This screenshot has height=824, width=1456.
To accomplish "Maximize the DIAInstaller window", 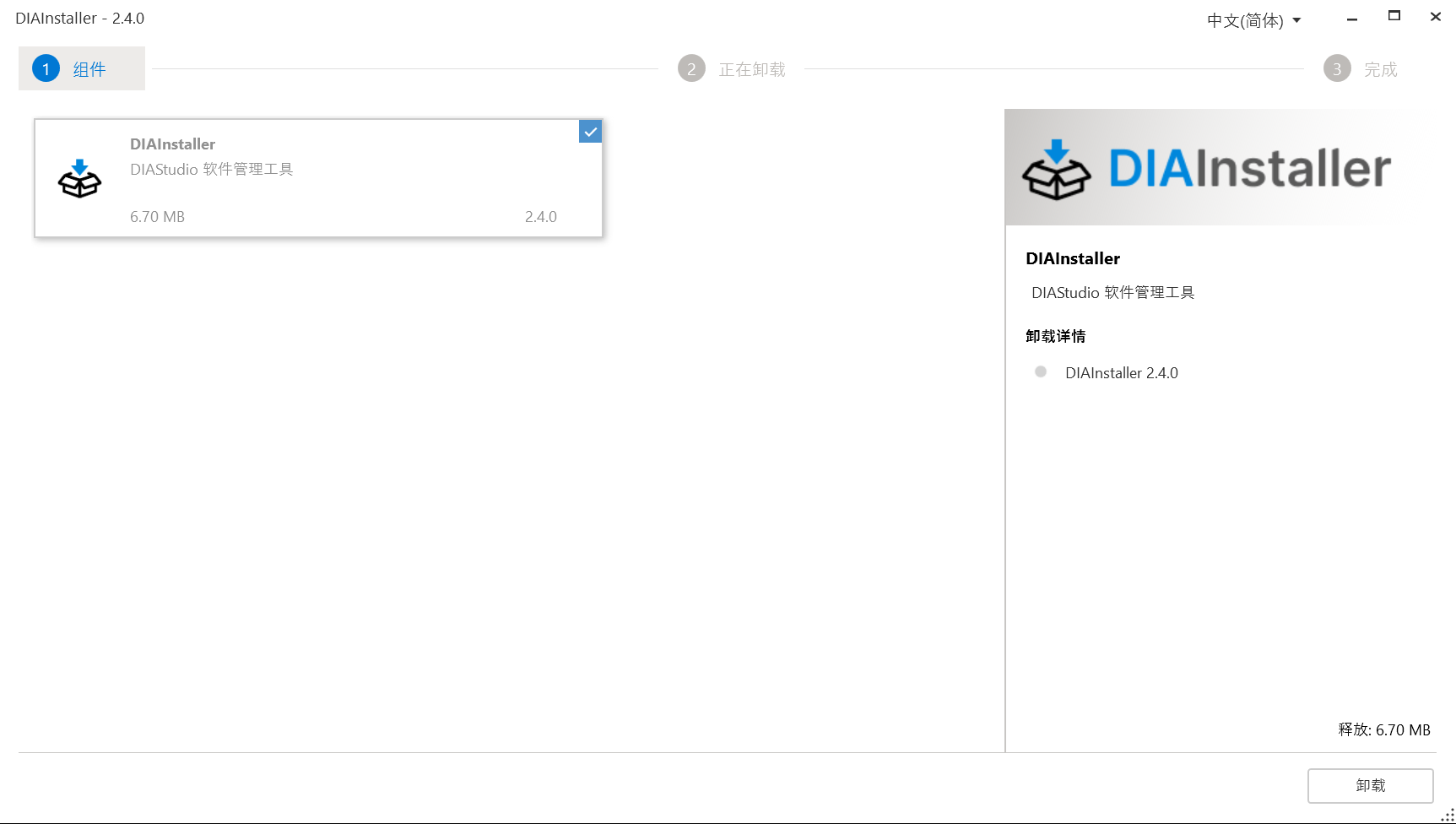I will pos(1394,16).
